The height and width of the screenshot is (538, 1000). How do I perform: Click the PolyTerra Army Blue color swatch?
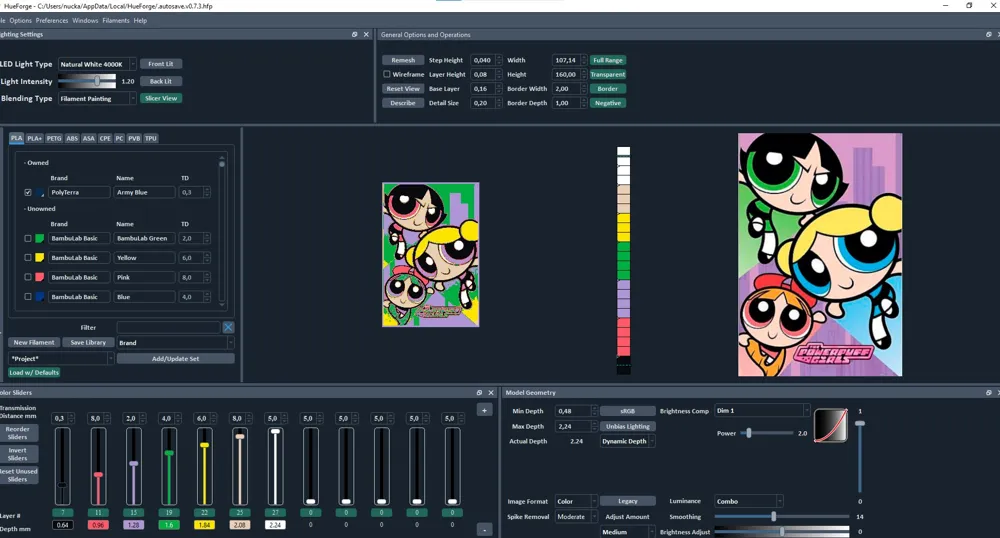coord(40,193)
